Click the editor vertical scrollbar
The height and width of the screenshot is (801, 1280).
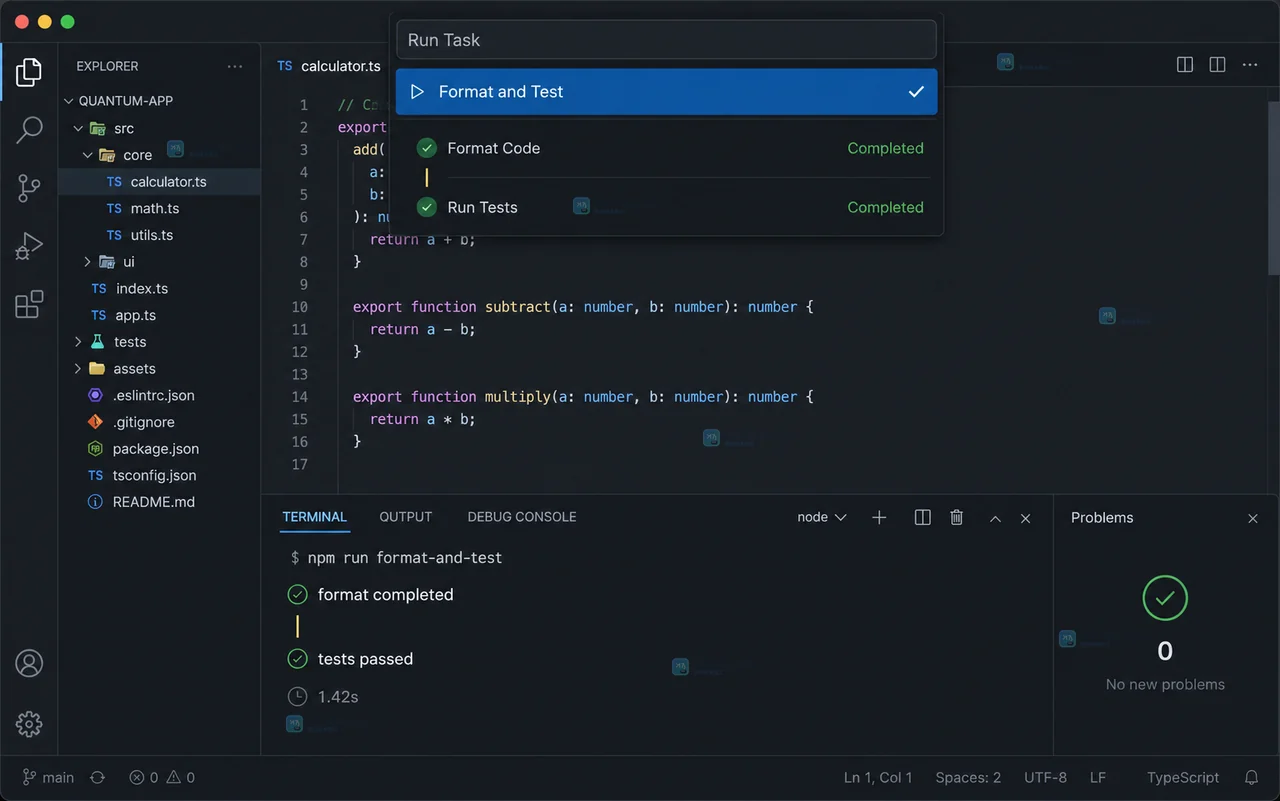[x=1273, y=187]
